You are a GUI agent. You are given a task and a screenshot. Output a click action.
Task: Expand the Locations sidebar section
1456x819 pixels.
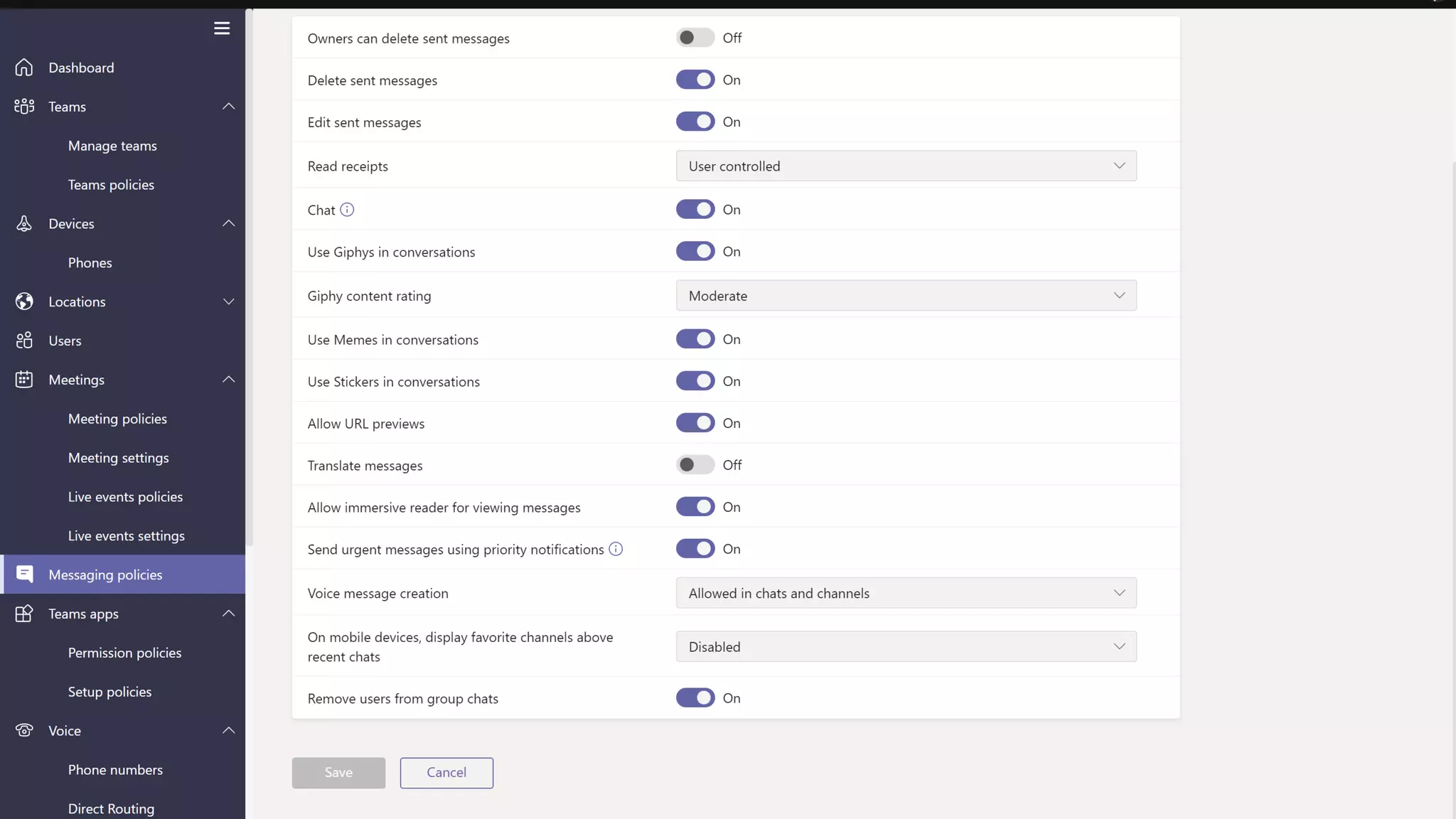pos(228,301)
